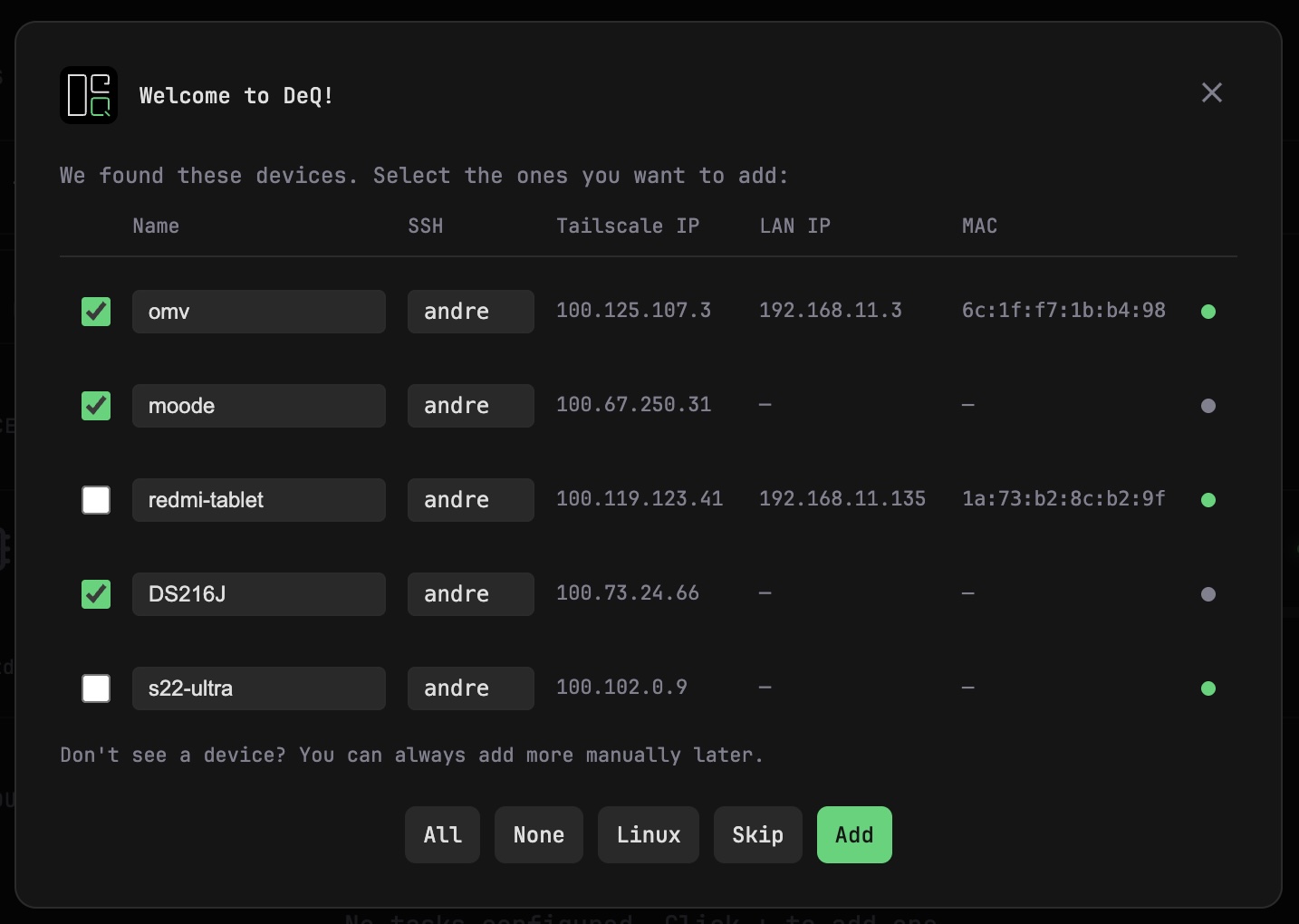The width and height of the screenshot is (1299, 924).
Task: Click the green status dot for omv
Action: coord(1208,312)
